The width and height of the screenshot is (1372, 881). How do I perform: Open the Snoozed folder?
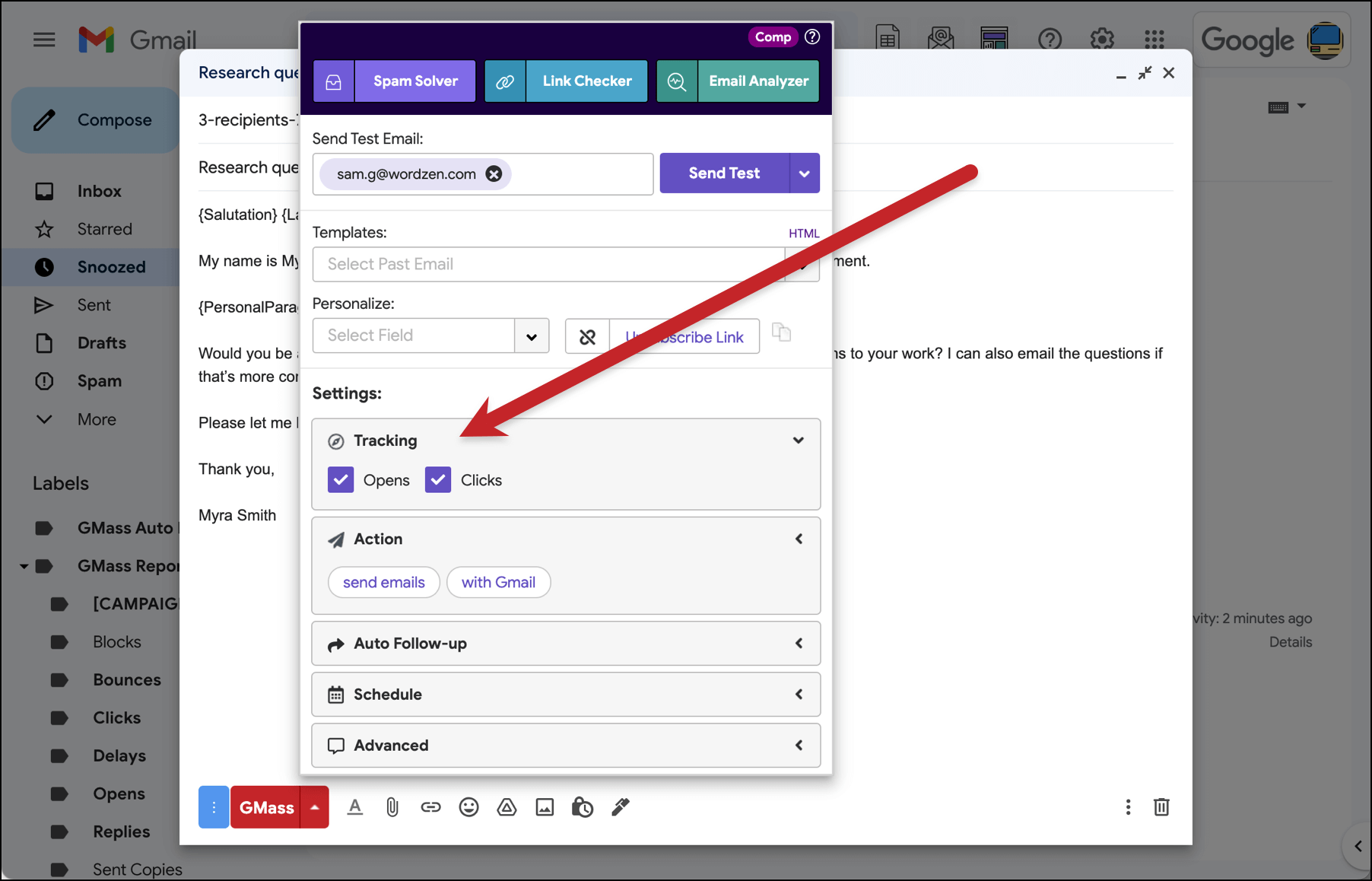point(91,267)
